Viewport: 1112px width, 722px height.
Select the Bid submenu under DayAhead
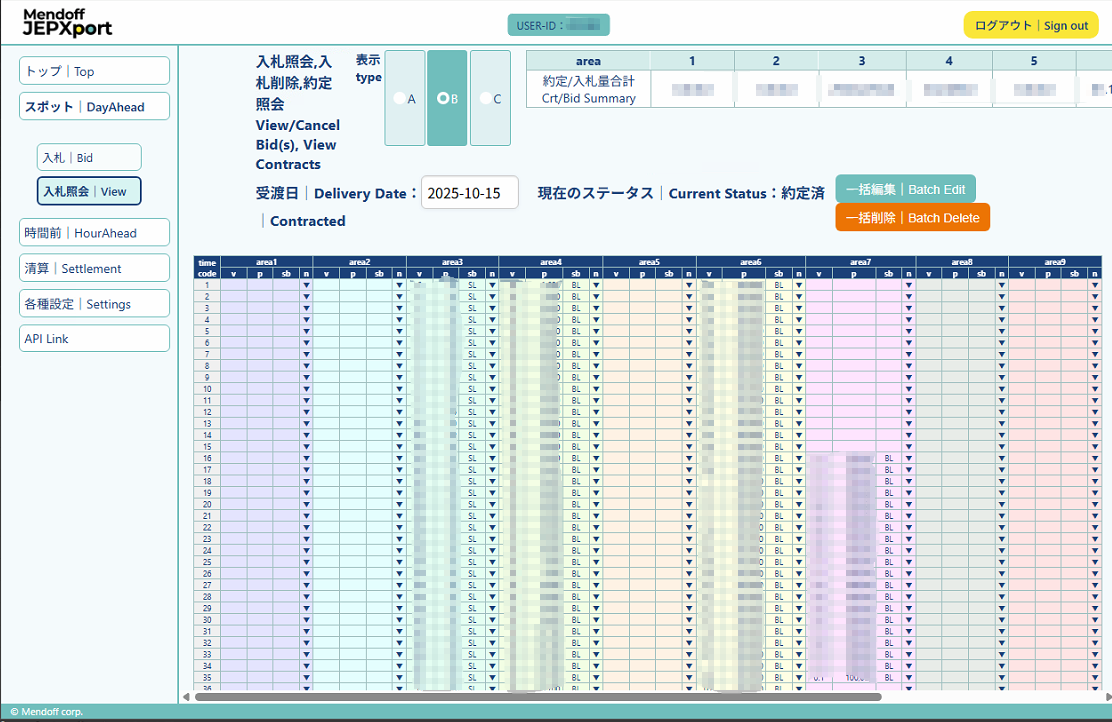coord(89,158)
